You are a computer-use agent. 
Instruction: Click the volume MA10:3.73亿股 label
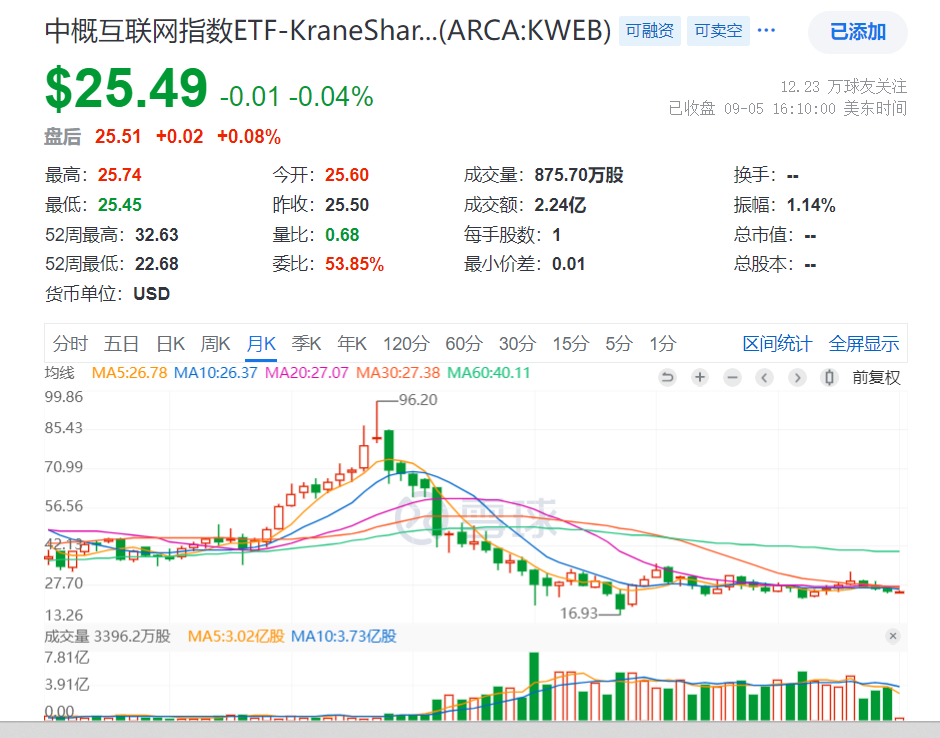[x=344, y=636]
